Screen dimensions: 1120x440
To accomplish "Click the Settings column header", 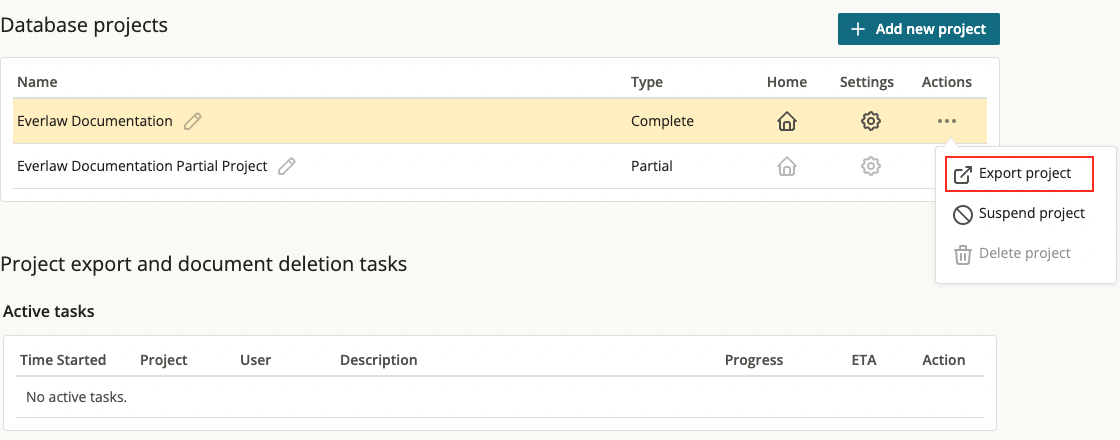I will pos(867,82).
